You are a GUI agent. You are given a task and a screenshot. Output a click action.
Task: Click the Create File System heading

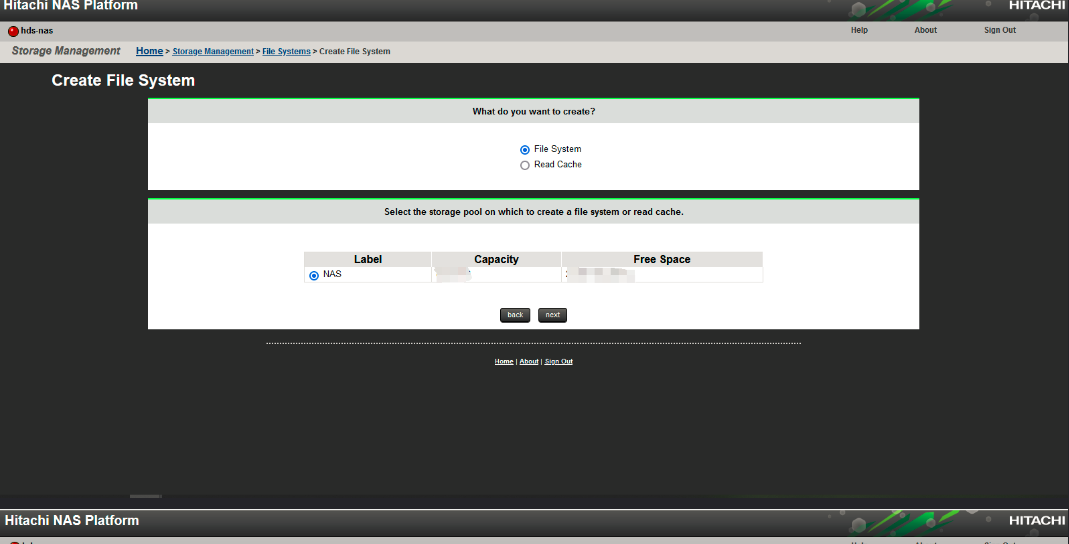tap(123, 80)
